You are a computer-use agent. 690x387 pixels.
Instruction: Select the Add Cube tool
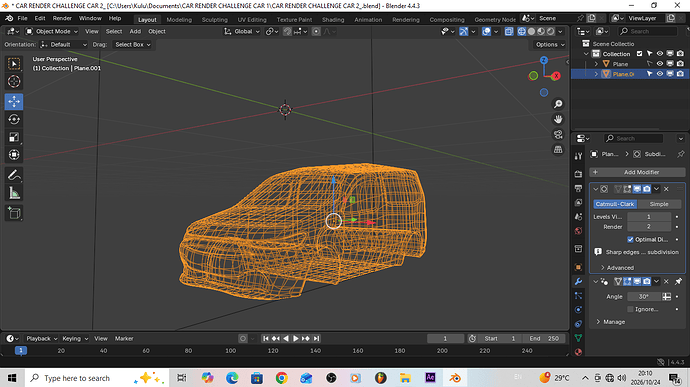tap(14, 213)
